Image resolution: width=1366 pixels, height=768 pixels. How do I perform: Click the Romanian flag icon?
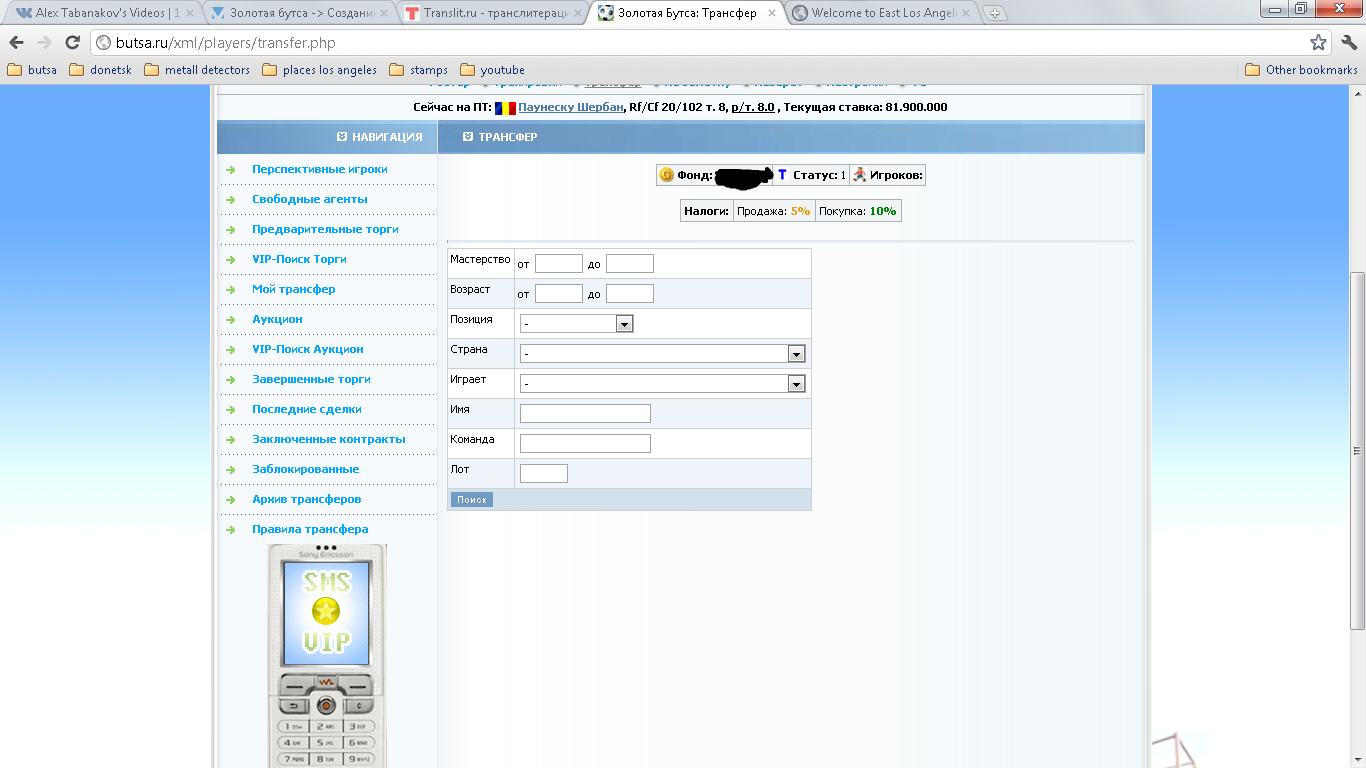click(505, 108)
